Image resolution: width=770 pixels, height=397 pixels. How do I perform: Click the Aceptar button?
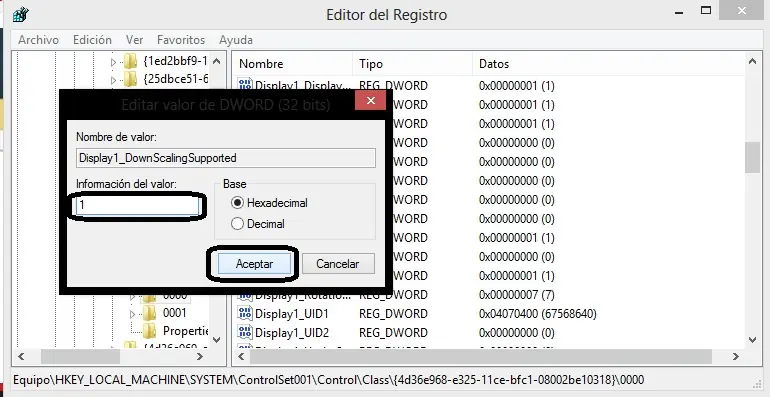pyautogui.click(x=254, y=264)
